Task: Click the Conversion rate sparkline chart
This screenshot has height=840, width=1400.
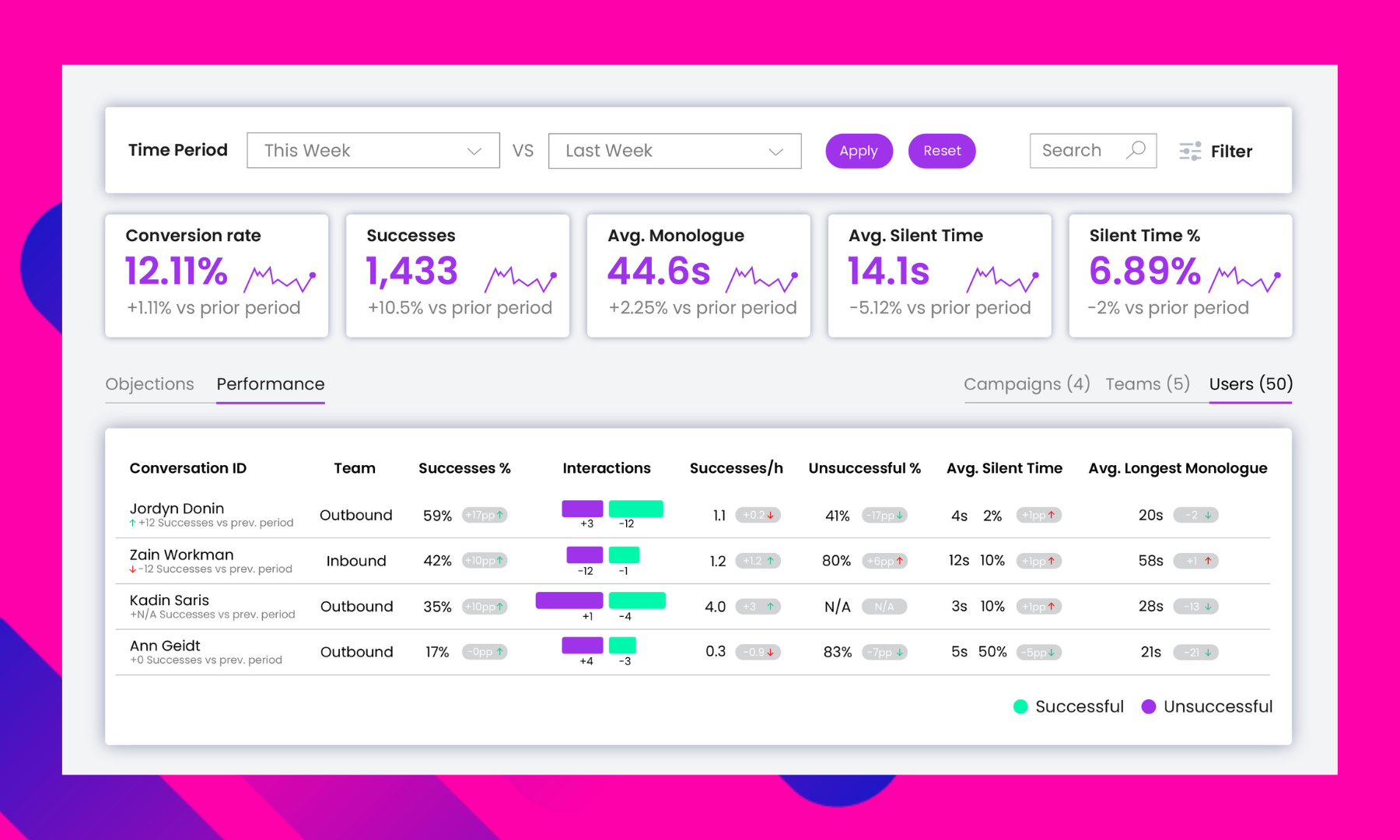Action: click(280, 278)
